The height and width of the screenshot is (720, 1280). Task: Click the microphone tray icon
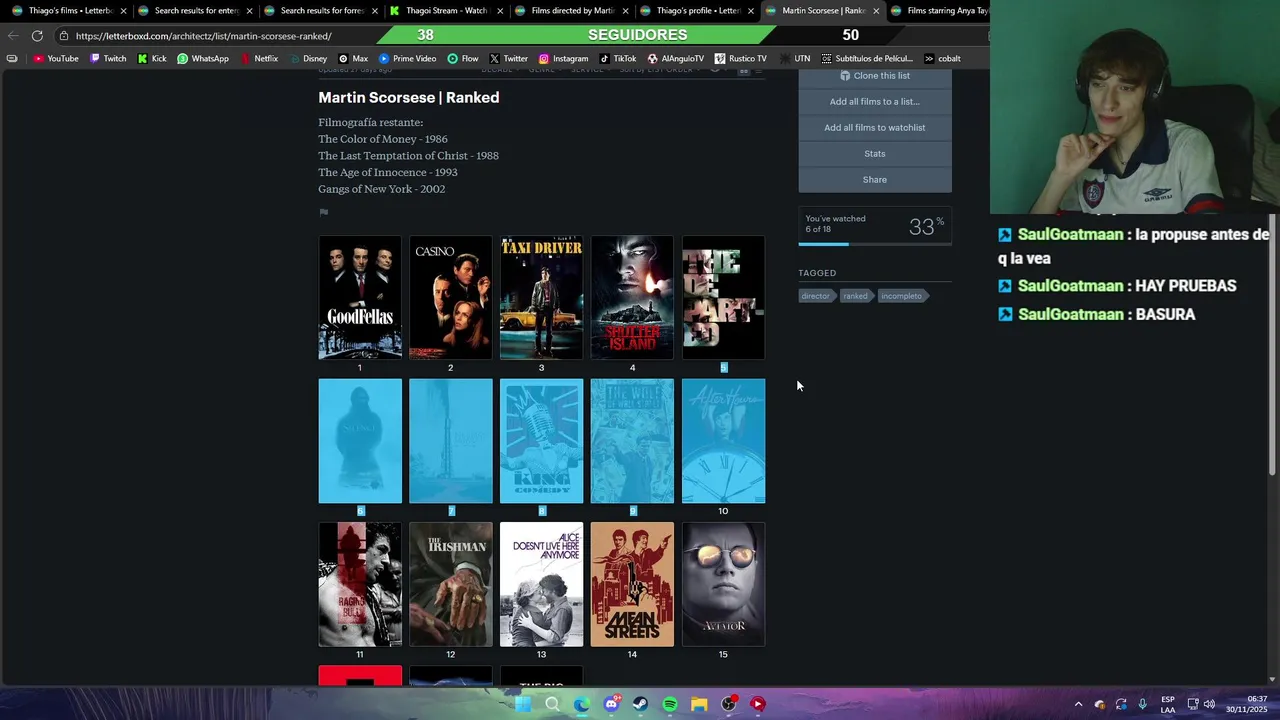(1142, 704)
